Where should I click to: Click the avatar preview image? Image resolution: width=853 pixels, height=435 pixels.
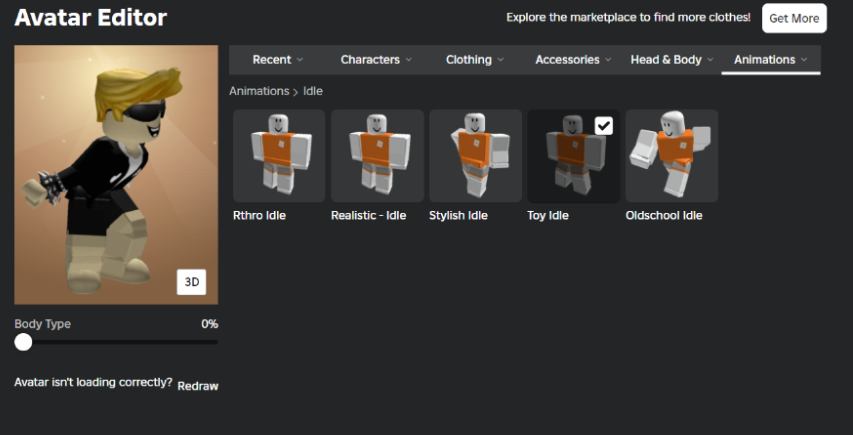click(116, 175)
